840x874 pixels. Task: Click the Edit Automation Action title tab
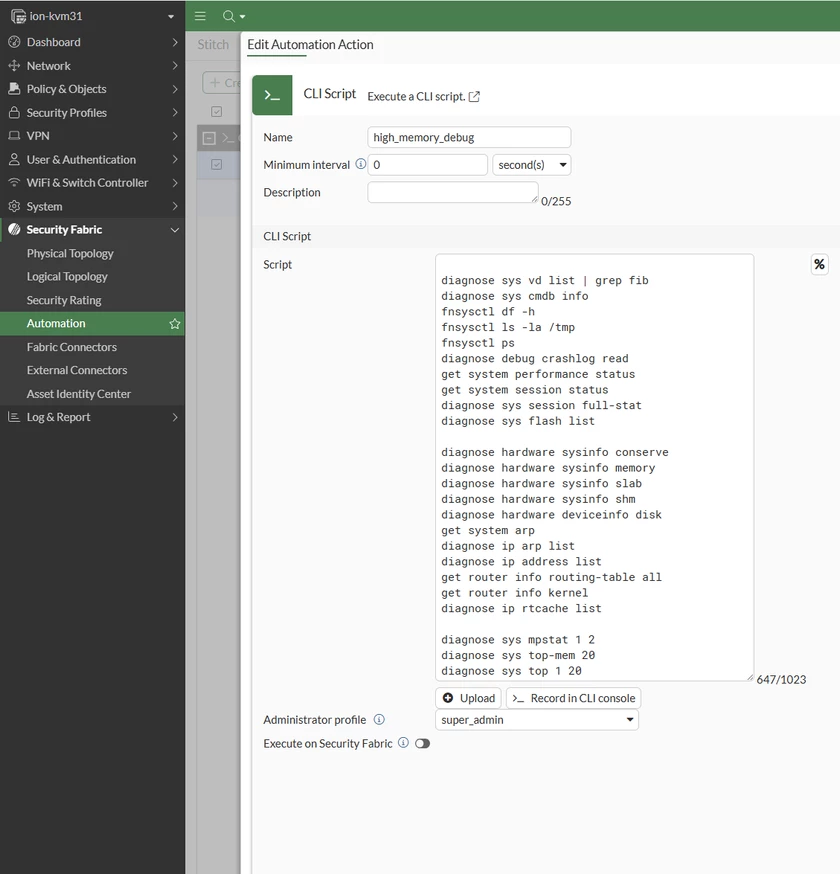click(310, 45)
